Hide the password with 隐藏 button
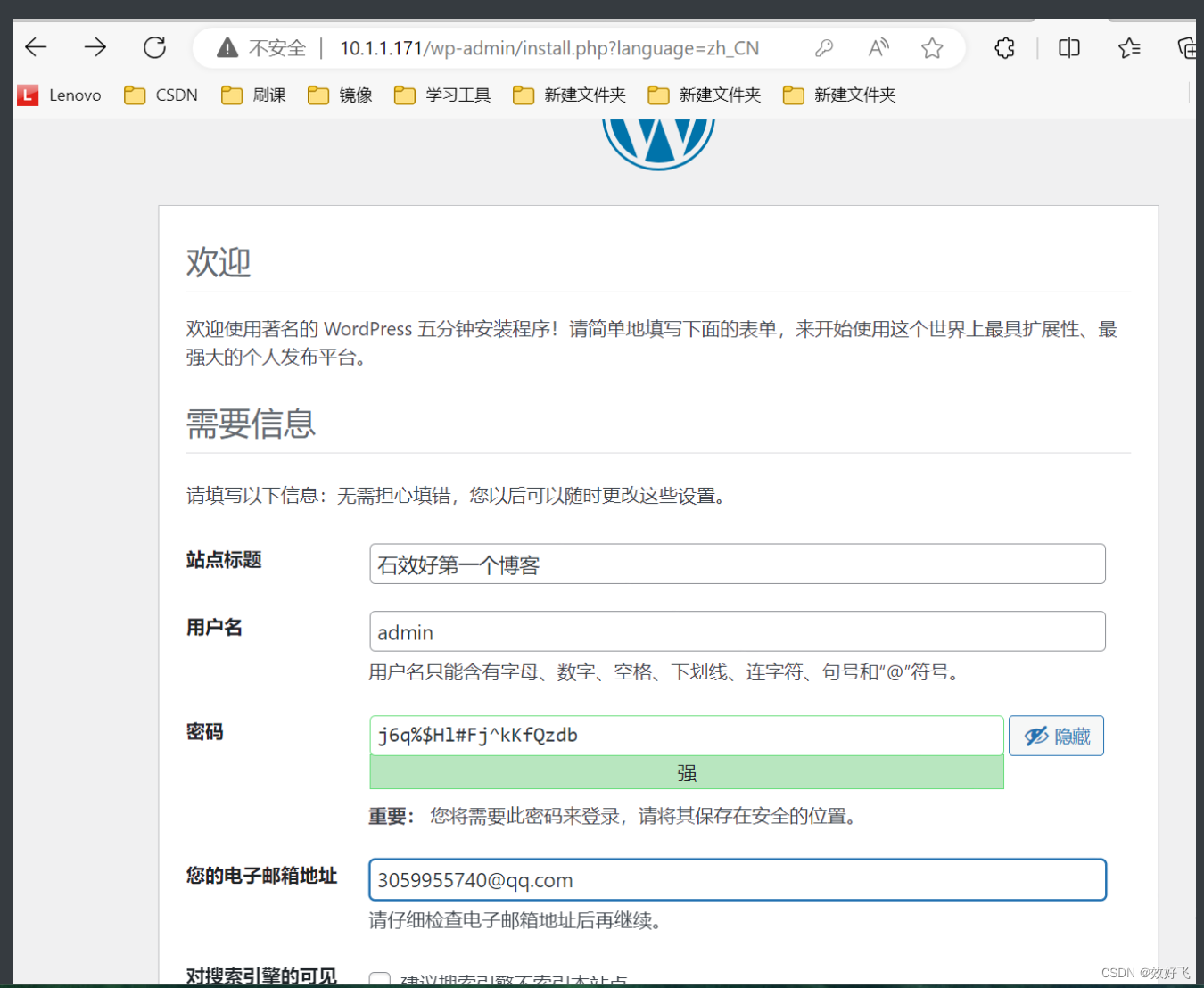Viewport: 1204px width, 988px height. (1056, 736)
